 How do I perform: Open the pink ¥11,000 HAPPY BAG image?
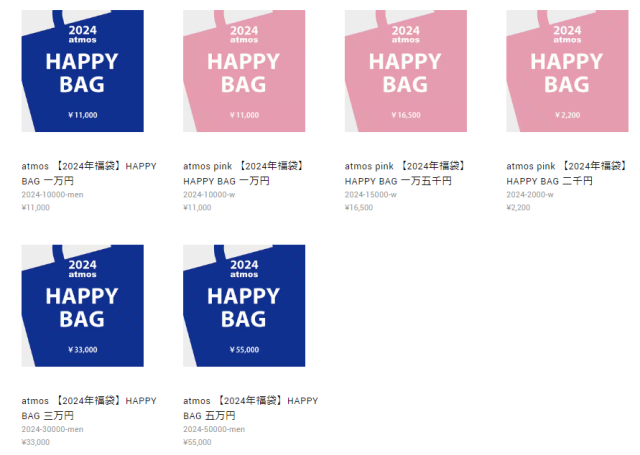pos(244,71)
